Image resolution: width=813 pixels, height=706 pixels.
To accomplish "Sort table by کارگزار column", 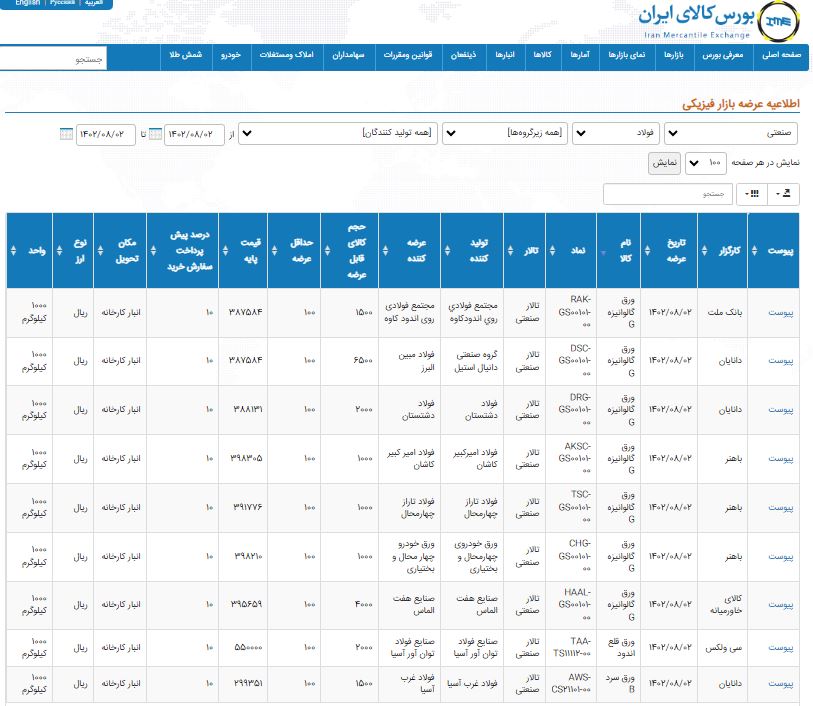I will 722,250.
